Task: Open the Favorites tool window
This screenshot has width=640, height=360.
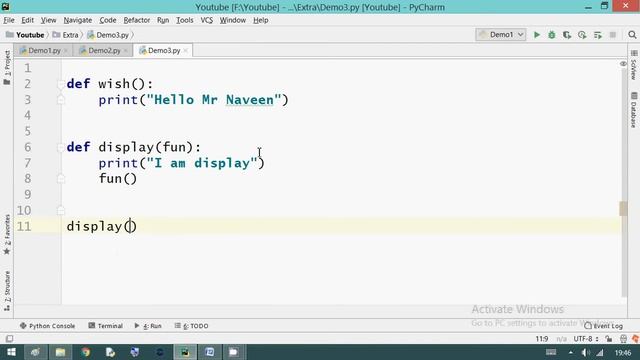Action: point(7,235)
